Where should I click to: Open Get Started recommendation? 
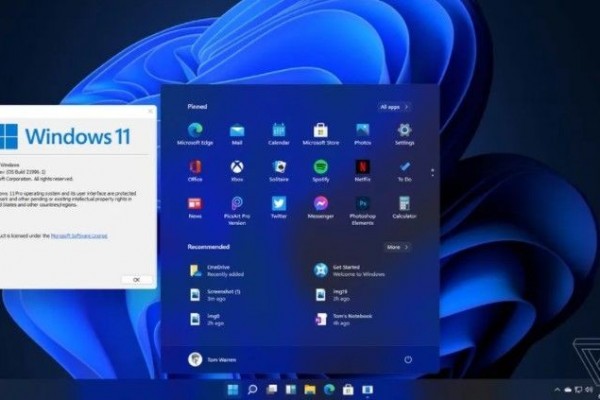coord(349,271)
